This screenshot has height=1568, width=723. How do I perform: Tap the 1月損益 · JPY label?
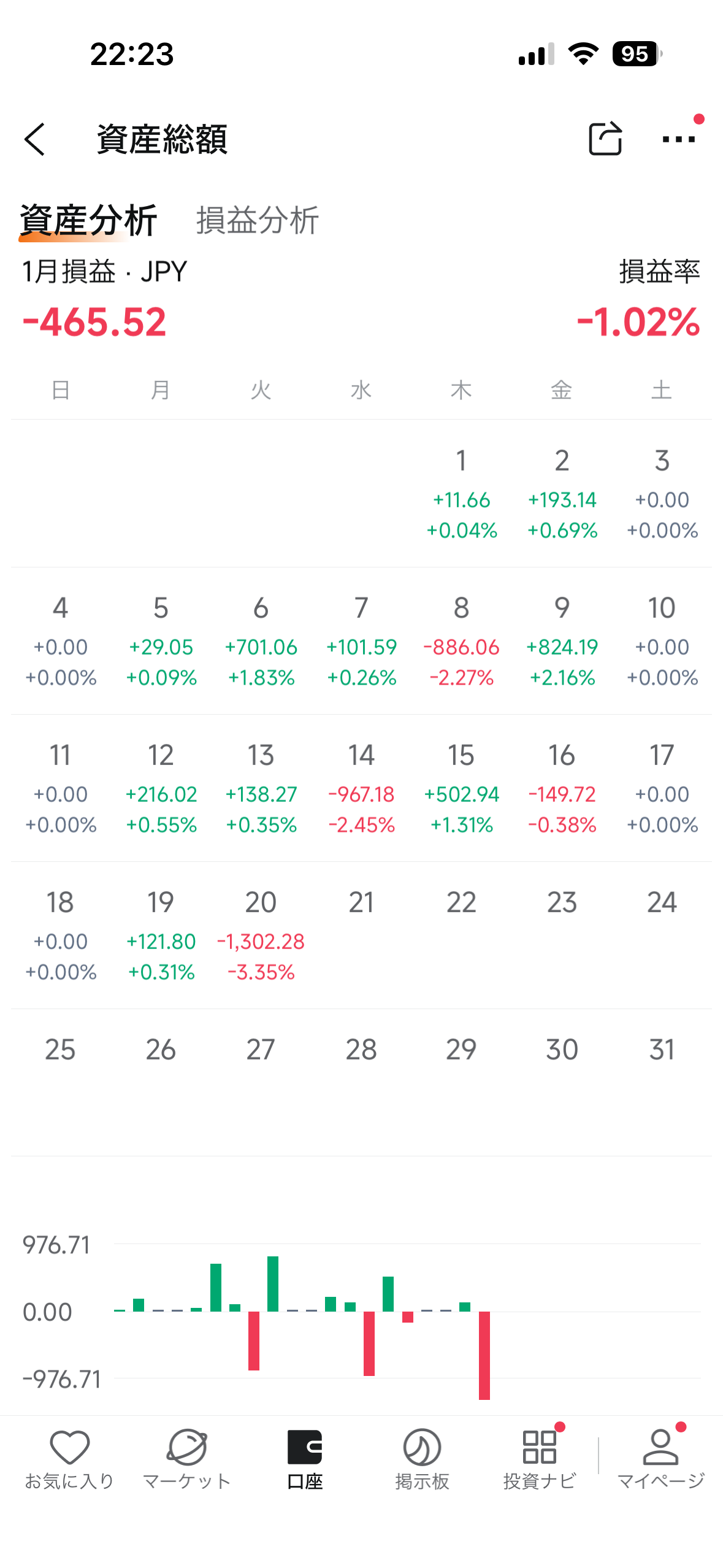(x=104, y=272)
